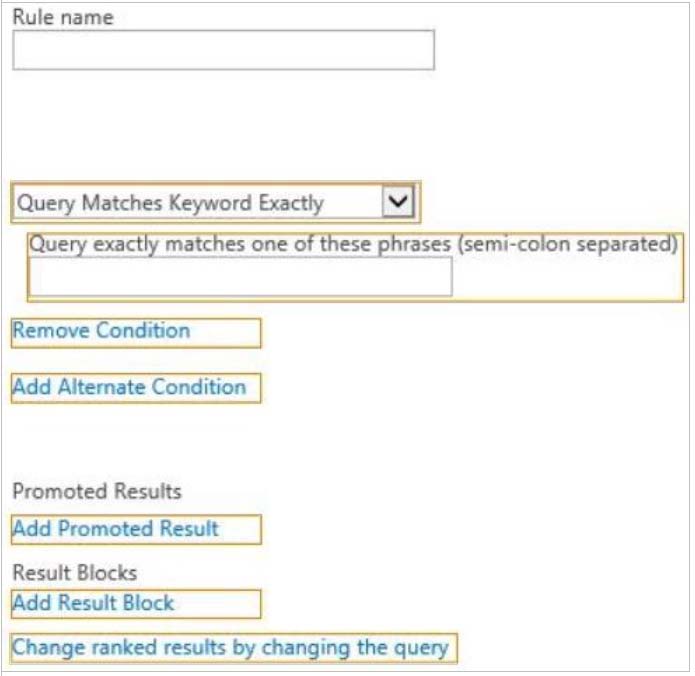This screenshot has height=676, width=695.
Task: Click the '(semi-colon separated)' hint text
Action: 567,244
